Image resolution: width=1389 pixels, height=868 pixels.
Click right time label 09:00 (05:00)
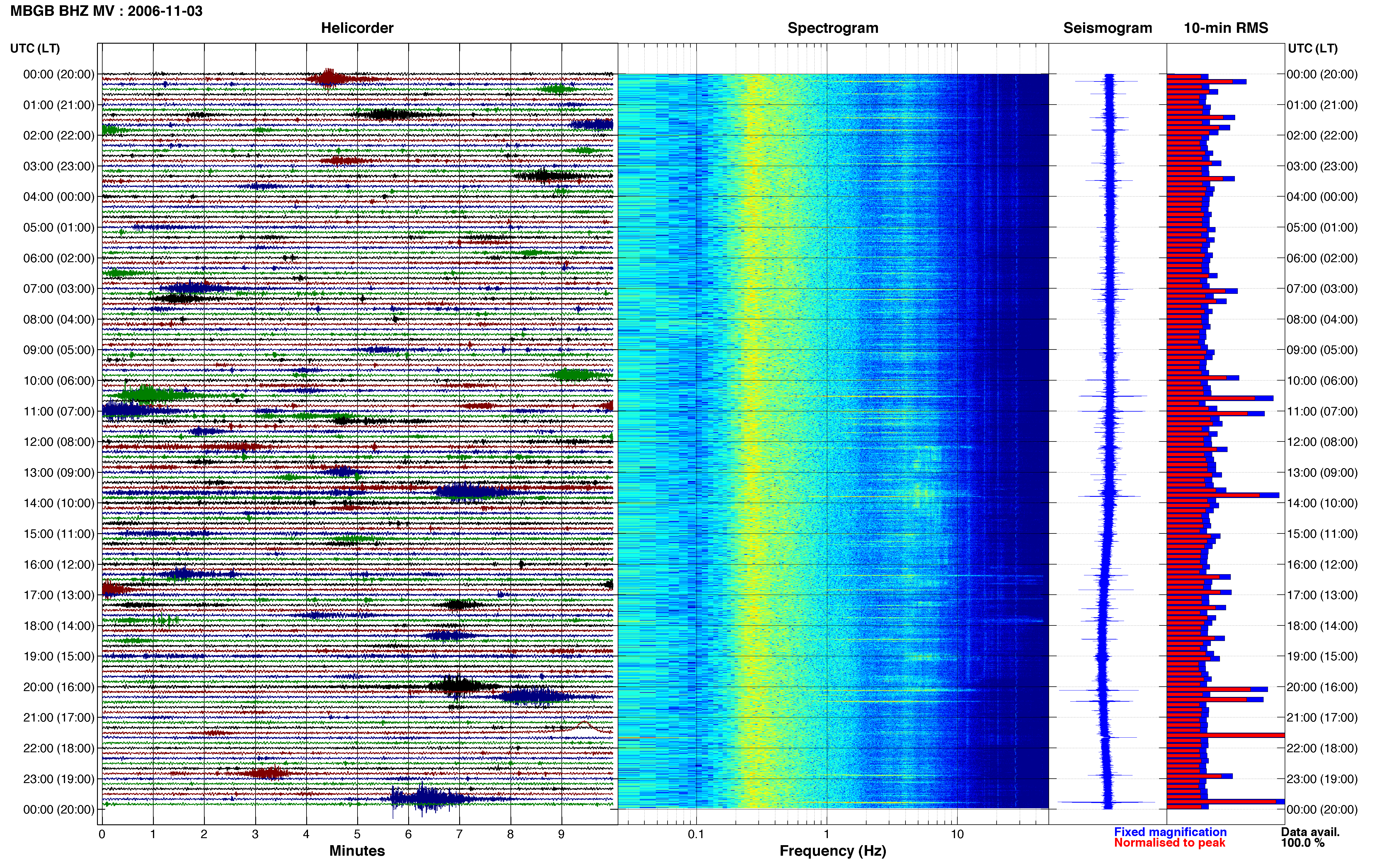(x=1322, y=350)
